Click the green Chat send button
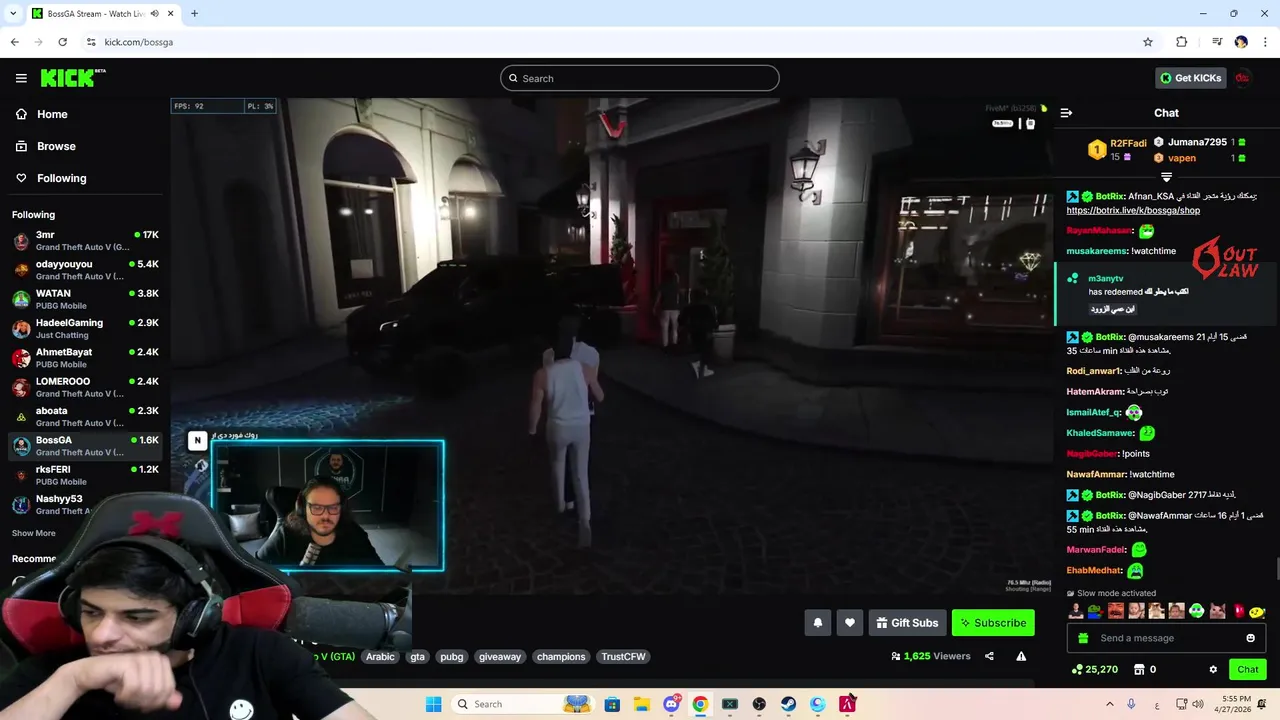 (x=1248, y=669)
